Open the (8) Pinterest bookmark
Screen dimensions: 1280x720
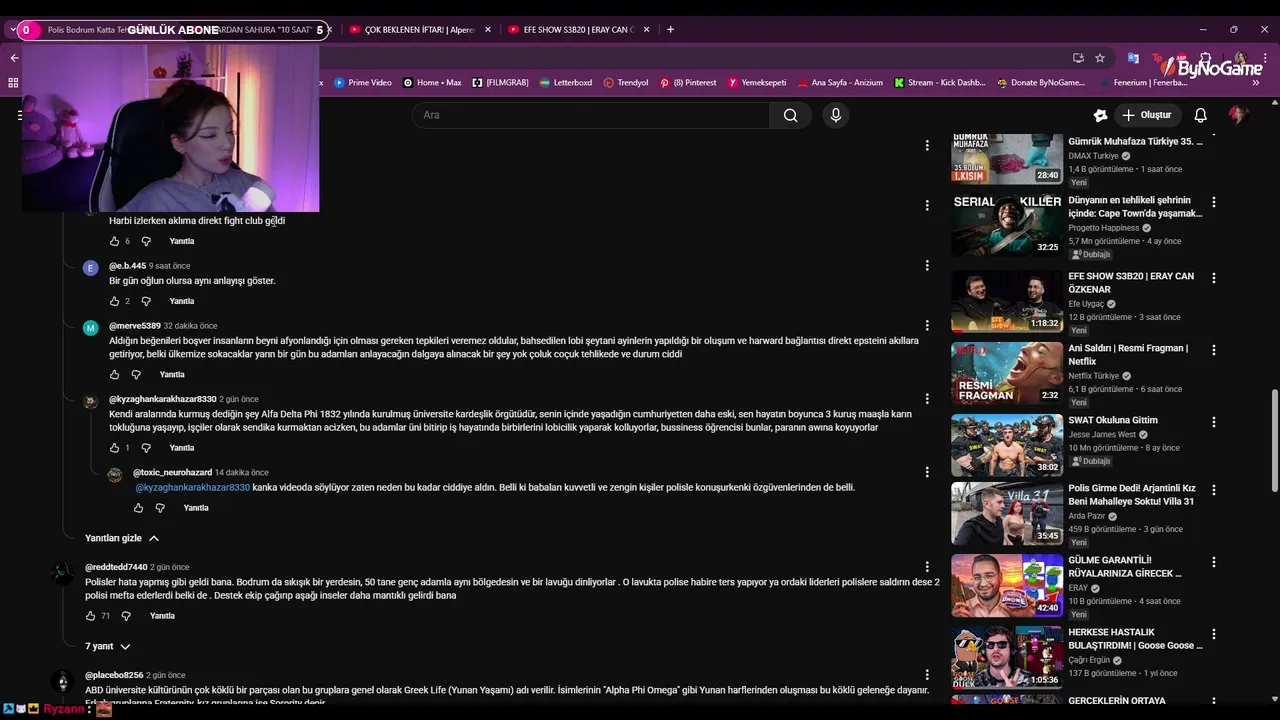pos(688,82)
